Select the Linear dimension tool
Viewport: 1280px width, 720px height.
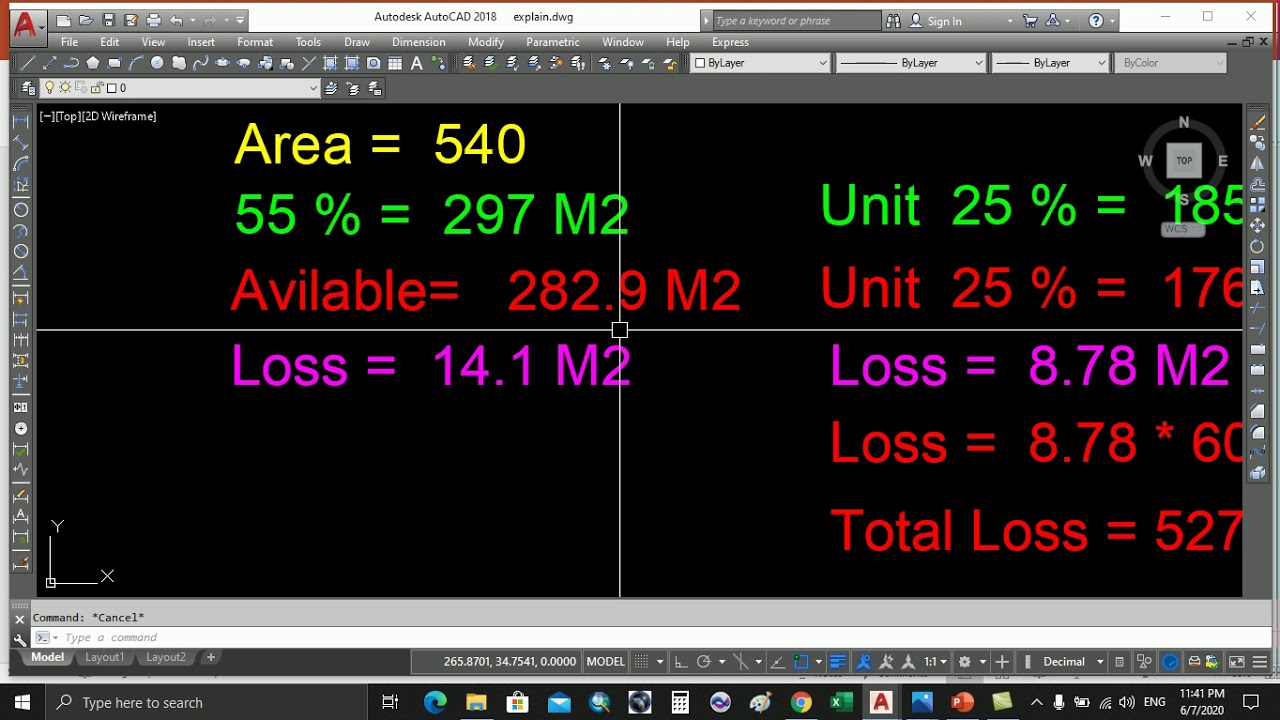(20, 121)
